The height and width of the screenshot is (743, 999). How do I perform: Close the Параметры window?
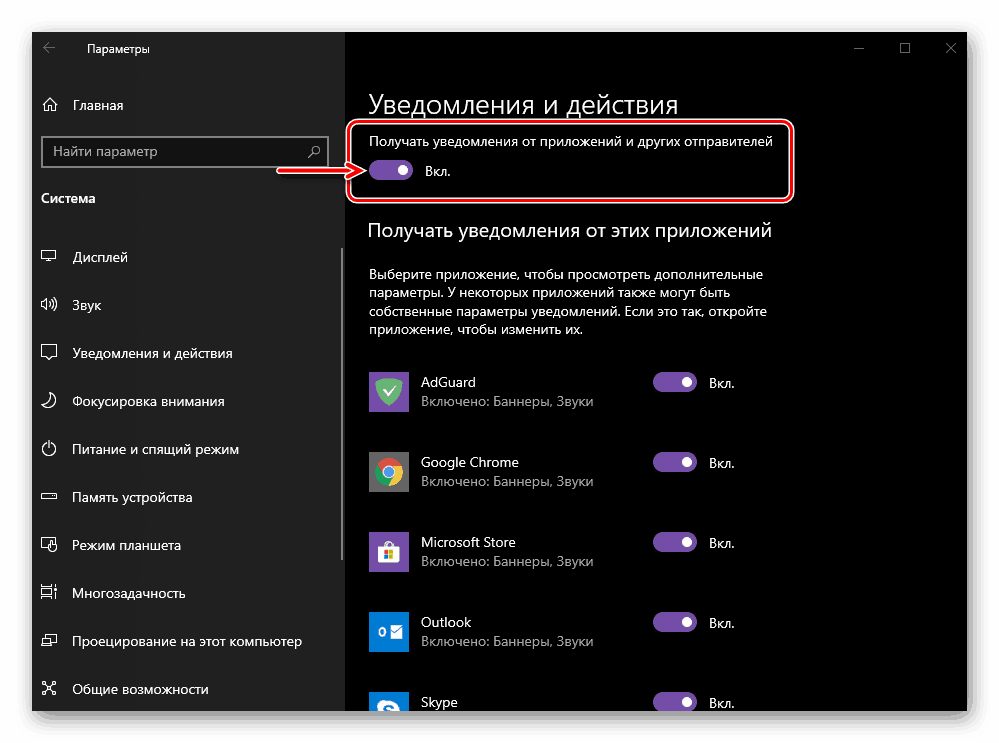coord(951,48)
